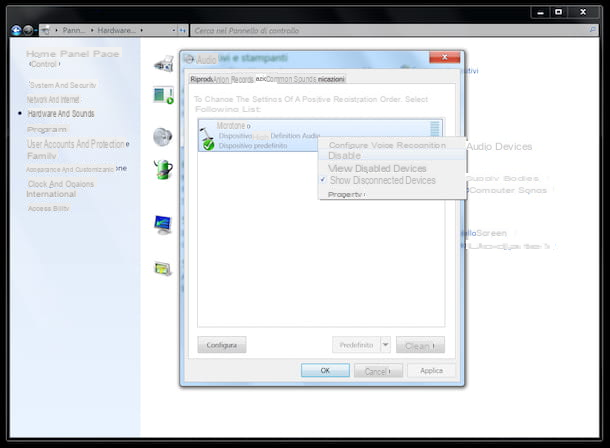The image size is (610, 448).
Task: Click the search magnifier icon in the search box
Action: [592, 30]
